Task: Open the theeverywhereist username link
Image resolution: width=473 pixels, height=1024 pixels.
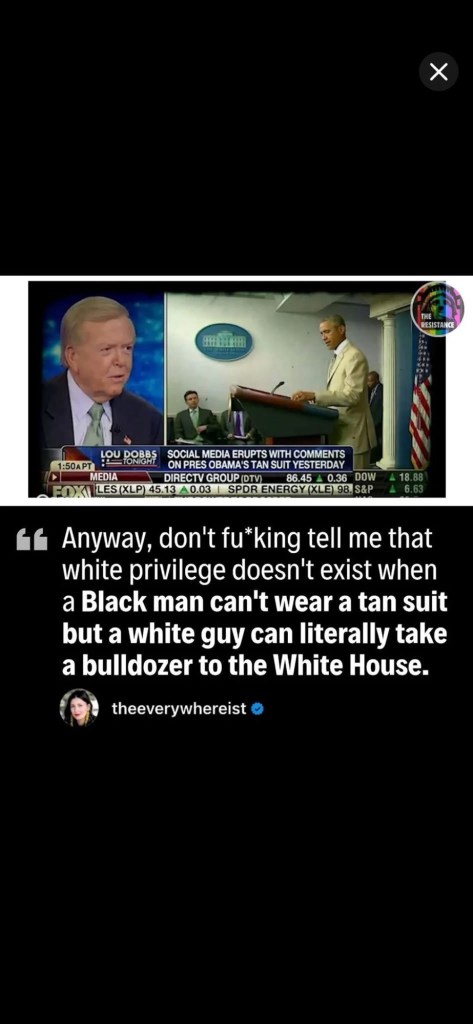Action: pos(178,709)
